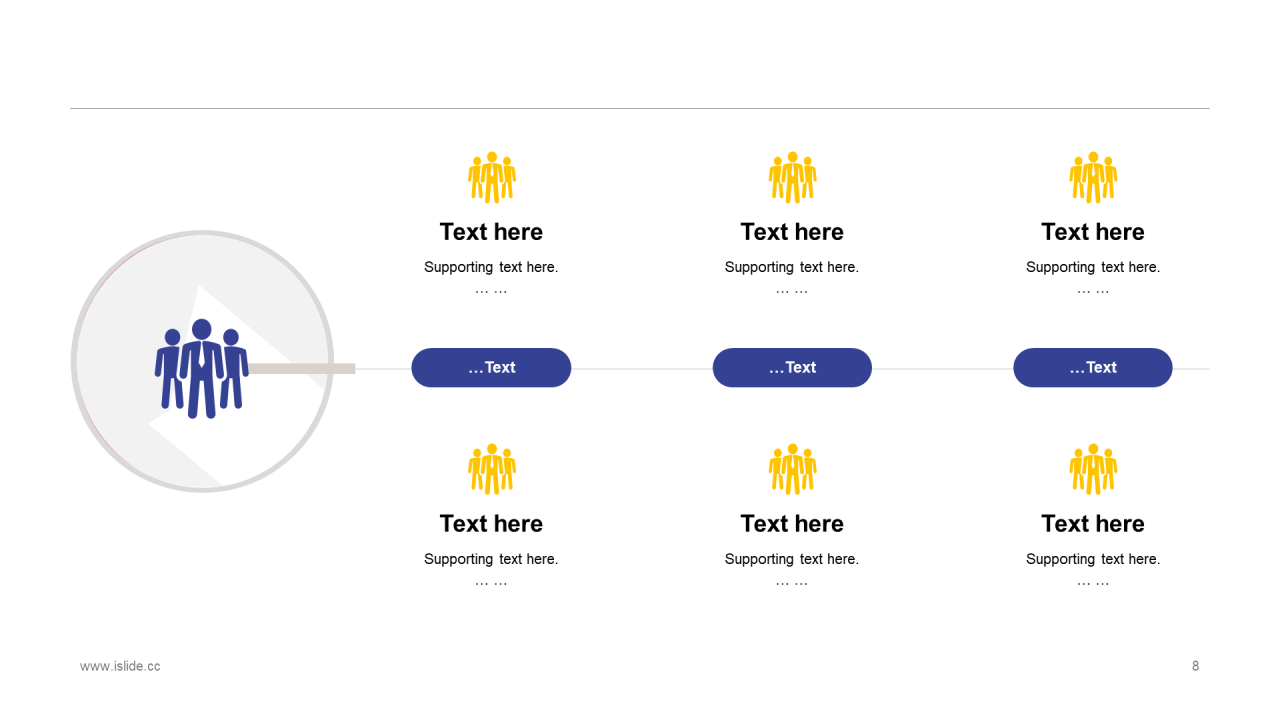
Task: Select the bottom-middle "Text here" heading
Action: [792, 524]
